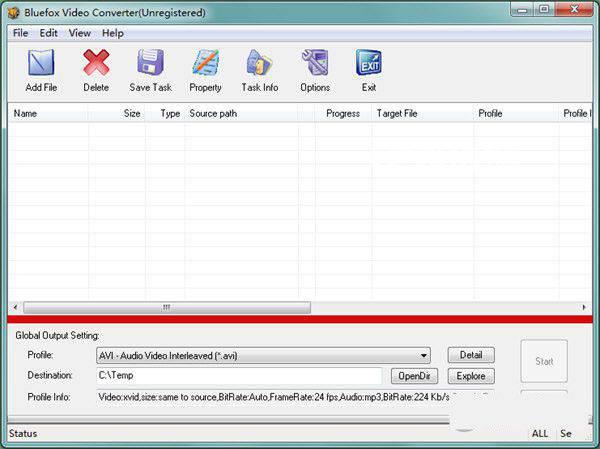Open the Help menu

[112, 33]
